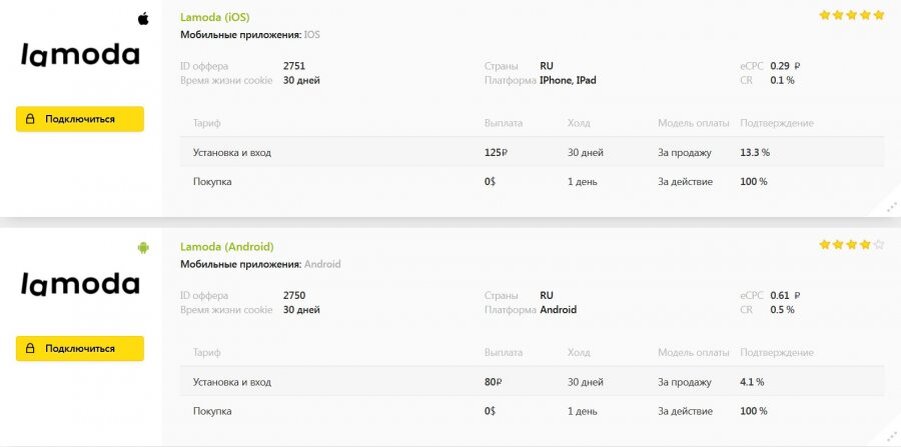Click the Android category link under Мобильные приложения
The image size is (901, 447).
322,265
